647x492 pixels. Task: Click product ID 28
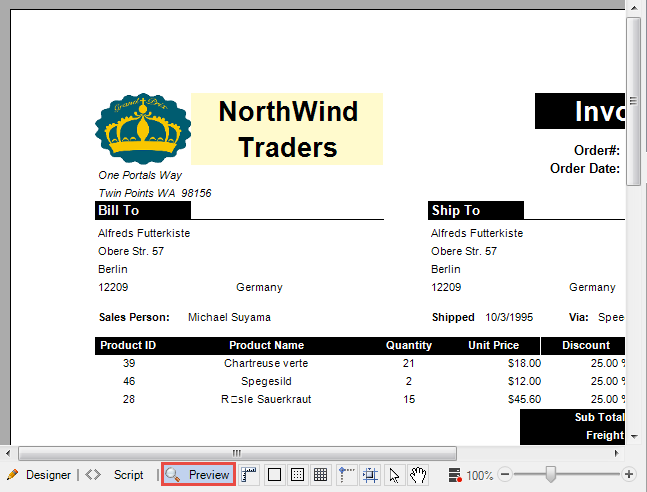pos(129,399)
